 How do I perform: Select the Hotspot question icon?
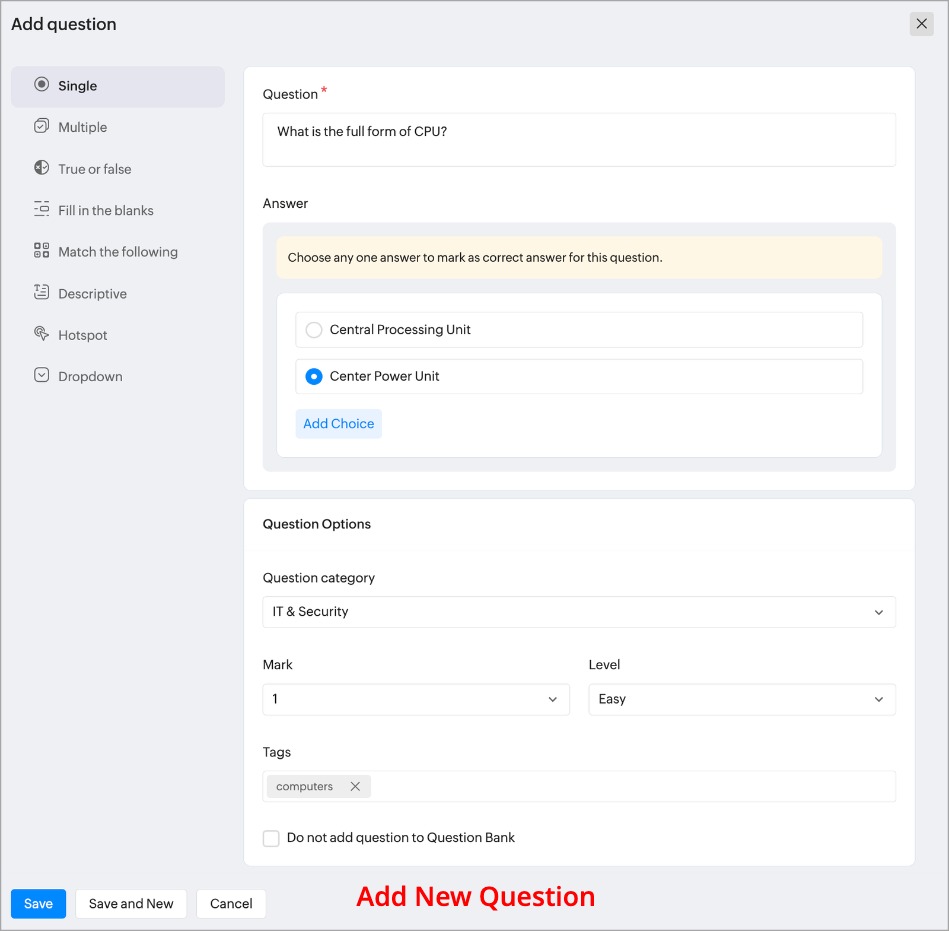[x=41, y=334]
